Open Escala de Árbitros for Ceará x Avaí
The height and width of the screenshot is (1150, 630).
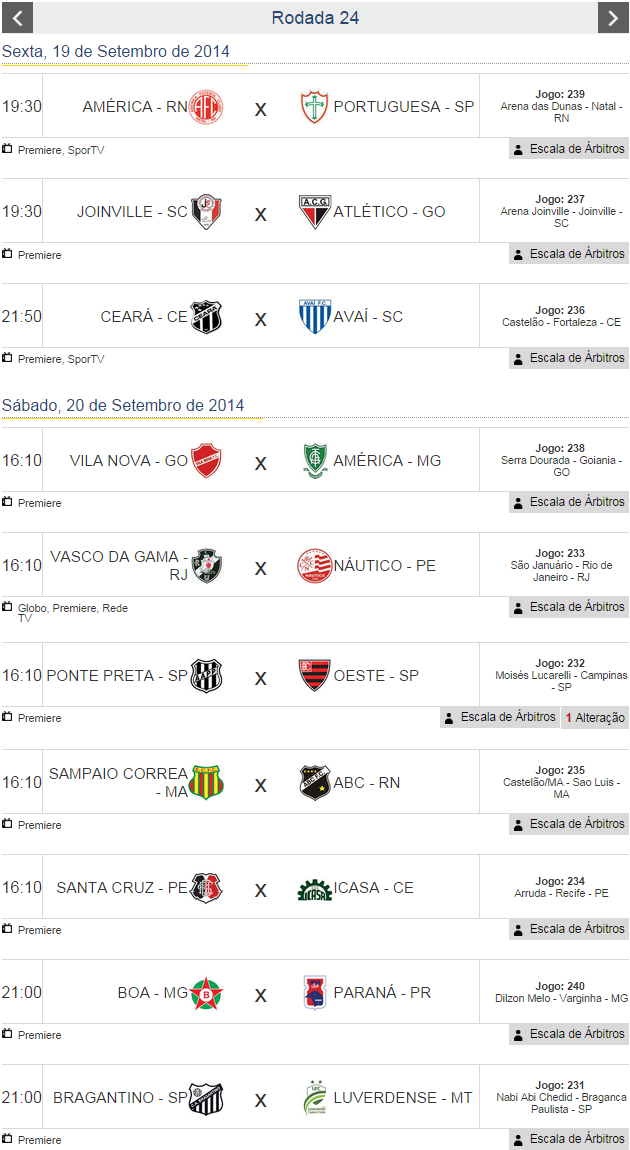click(x=568, y=358)
